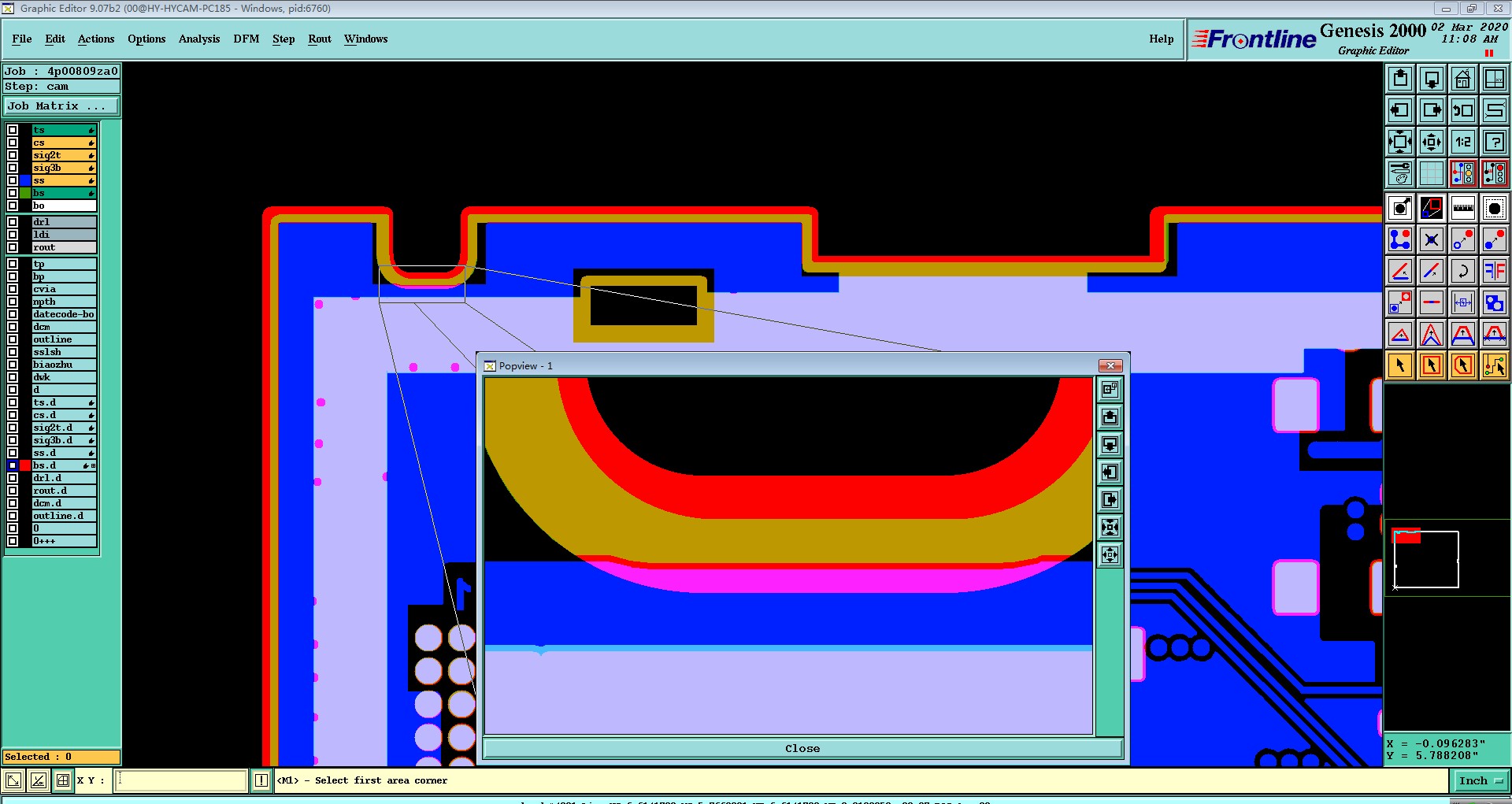
Task: Click the exclamation mark button
Action: pyautogui.click(x=261, y=780)
